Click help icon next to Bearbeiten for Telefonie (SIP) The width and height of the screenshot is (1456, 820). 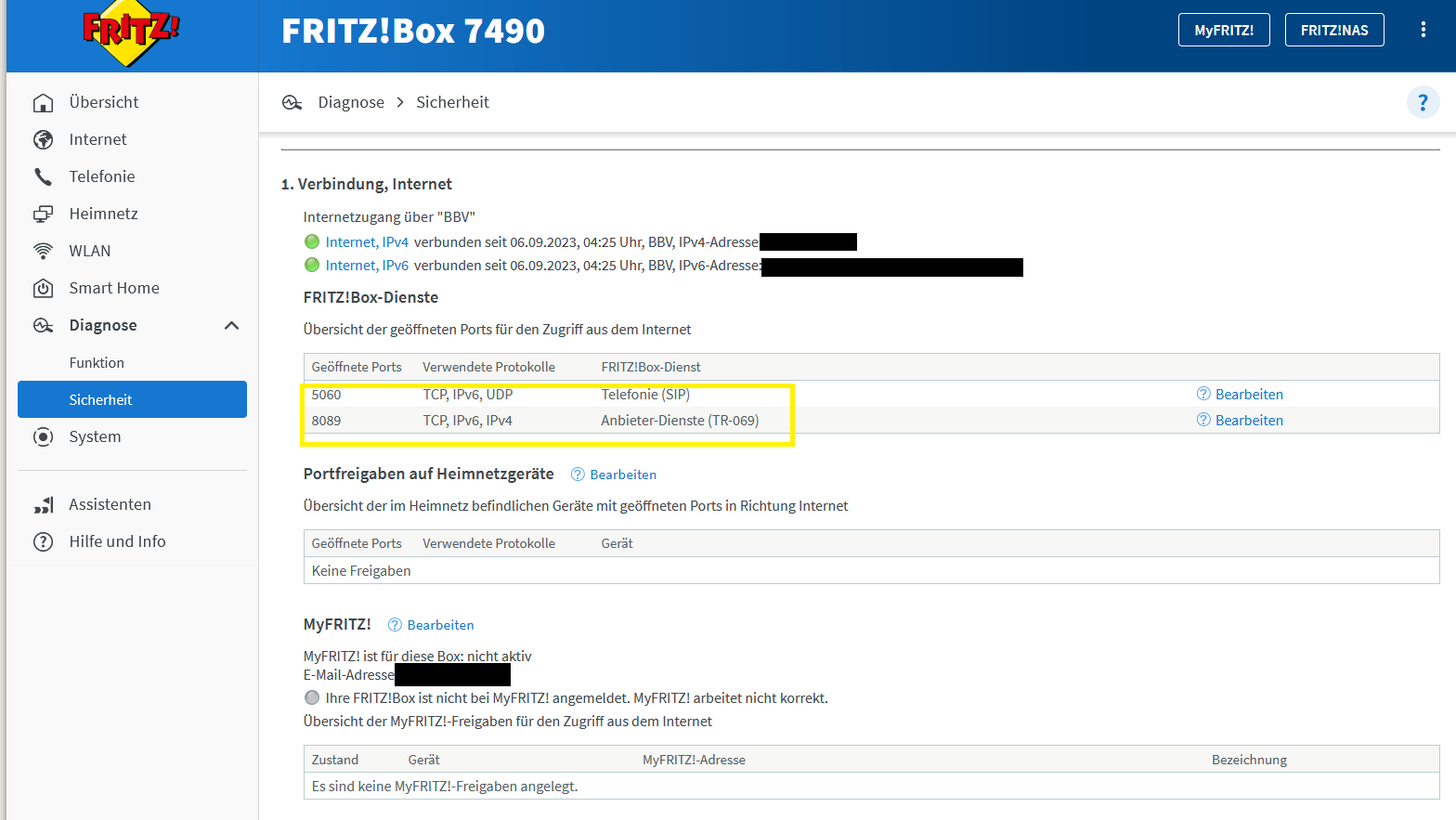point(1203,394)
